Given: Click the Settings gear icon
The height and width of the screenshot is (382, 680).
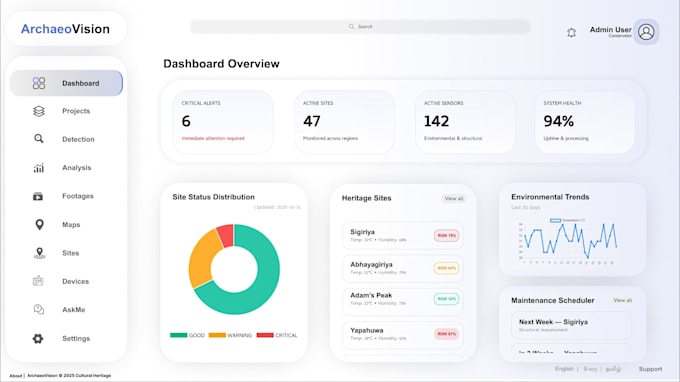Looking at the screenshot, I should 38,338.
